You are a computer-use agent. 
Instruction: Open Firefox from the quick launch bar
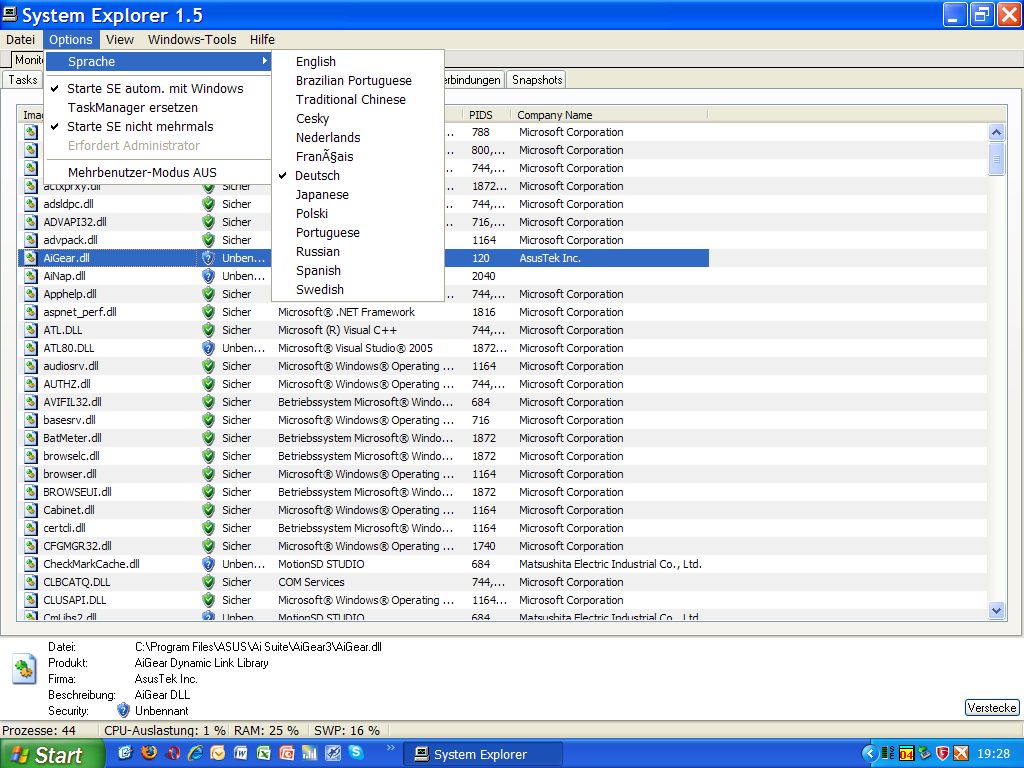(149, 753)
